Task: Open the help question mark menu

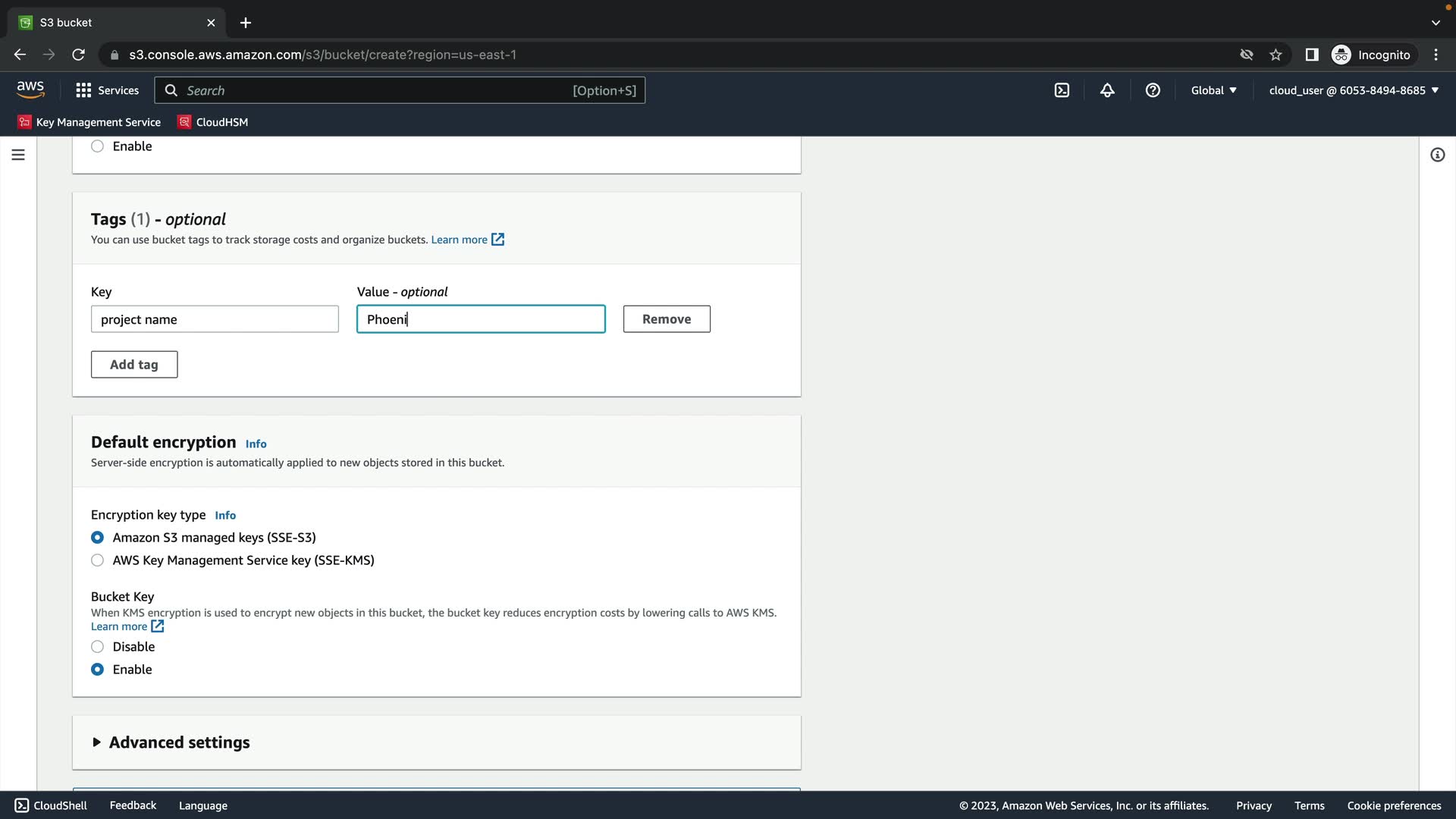Action: click(x=1153, y=90)
